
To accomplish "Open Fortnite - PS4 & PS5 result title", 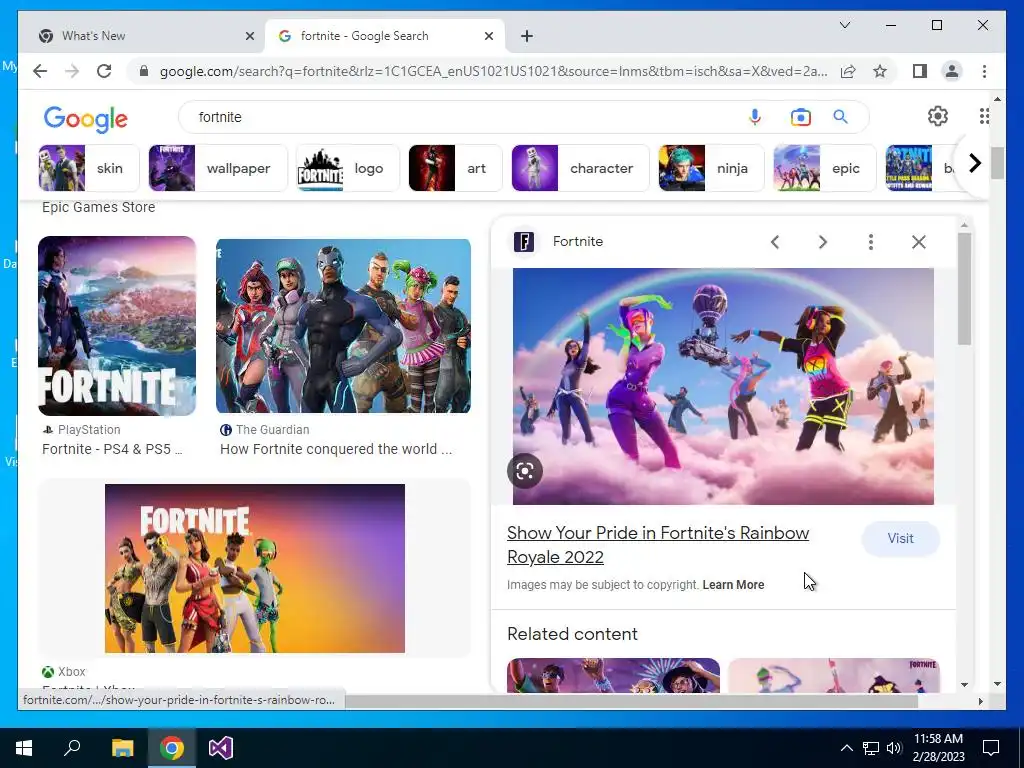I will pyautogui.click(x=112, y=449).
